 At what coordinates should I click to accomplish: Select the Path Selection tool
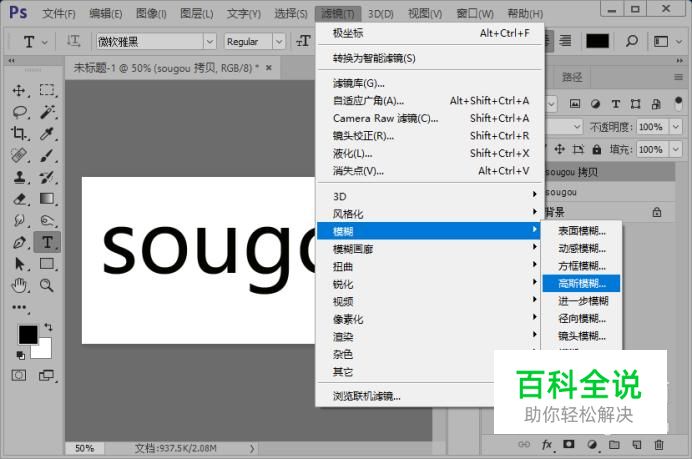tap(19, 264)
